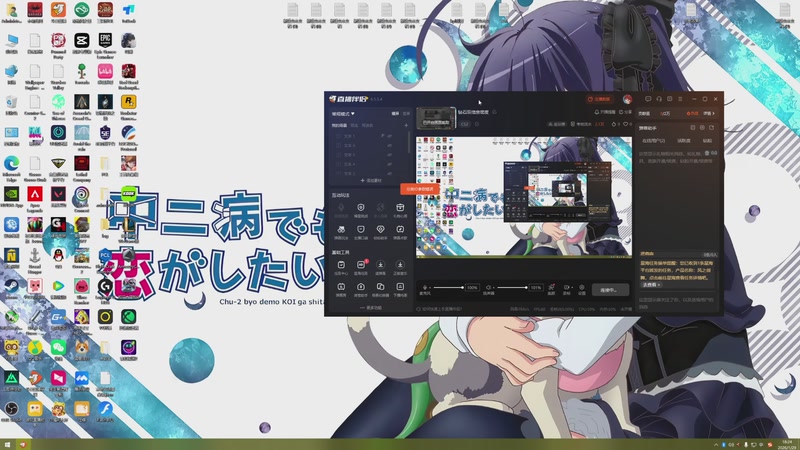
Task: Expand 更多功能 more functions
Action: point(370,308)
